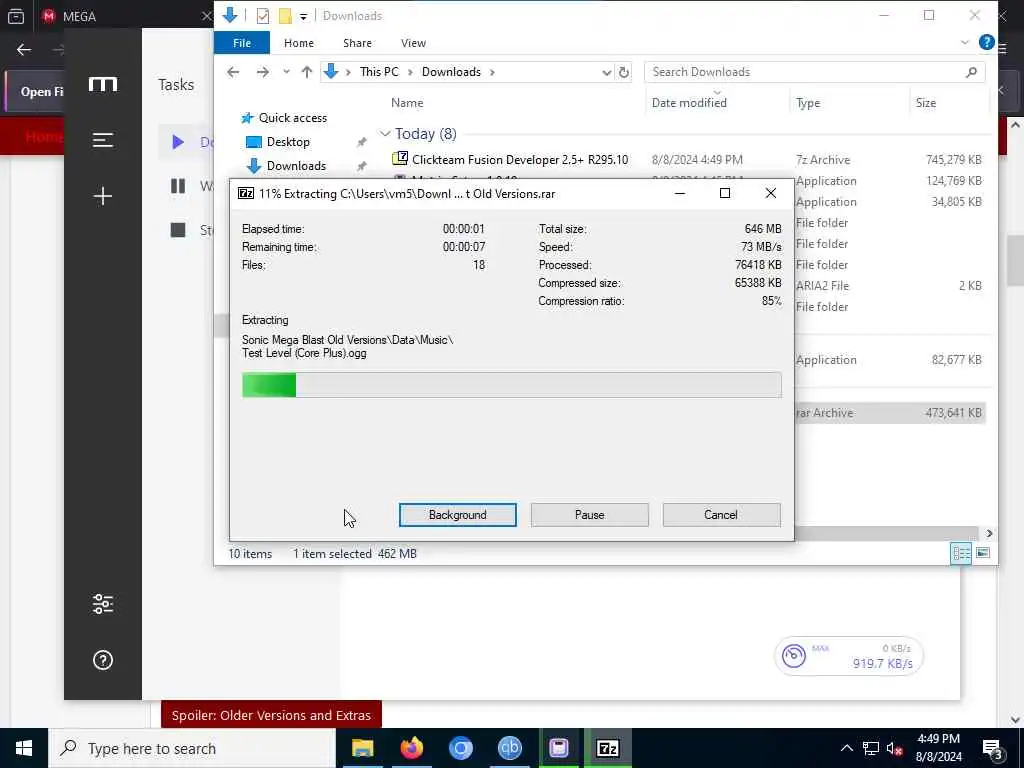
Task: Refresh the Downloads folder
Action: [x=624, y=72]
